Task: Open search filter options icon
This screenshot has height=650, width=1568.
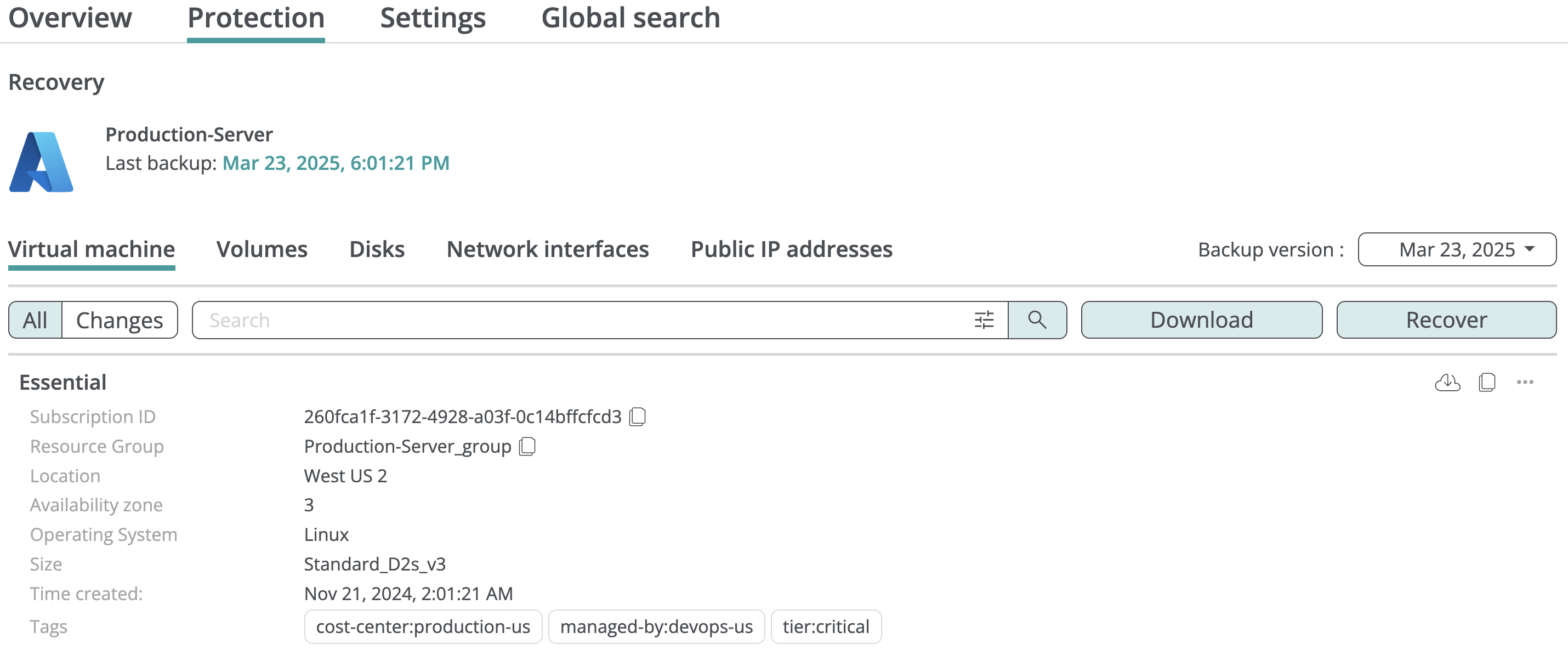Action: [984, 320]
